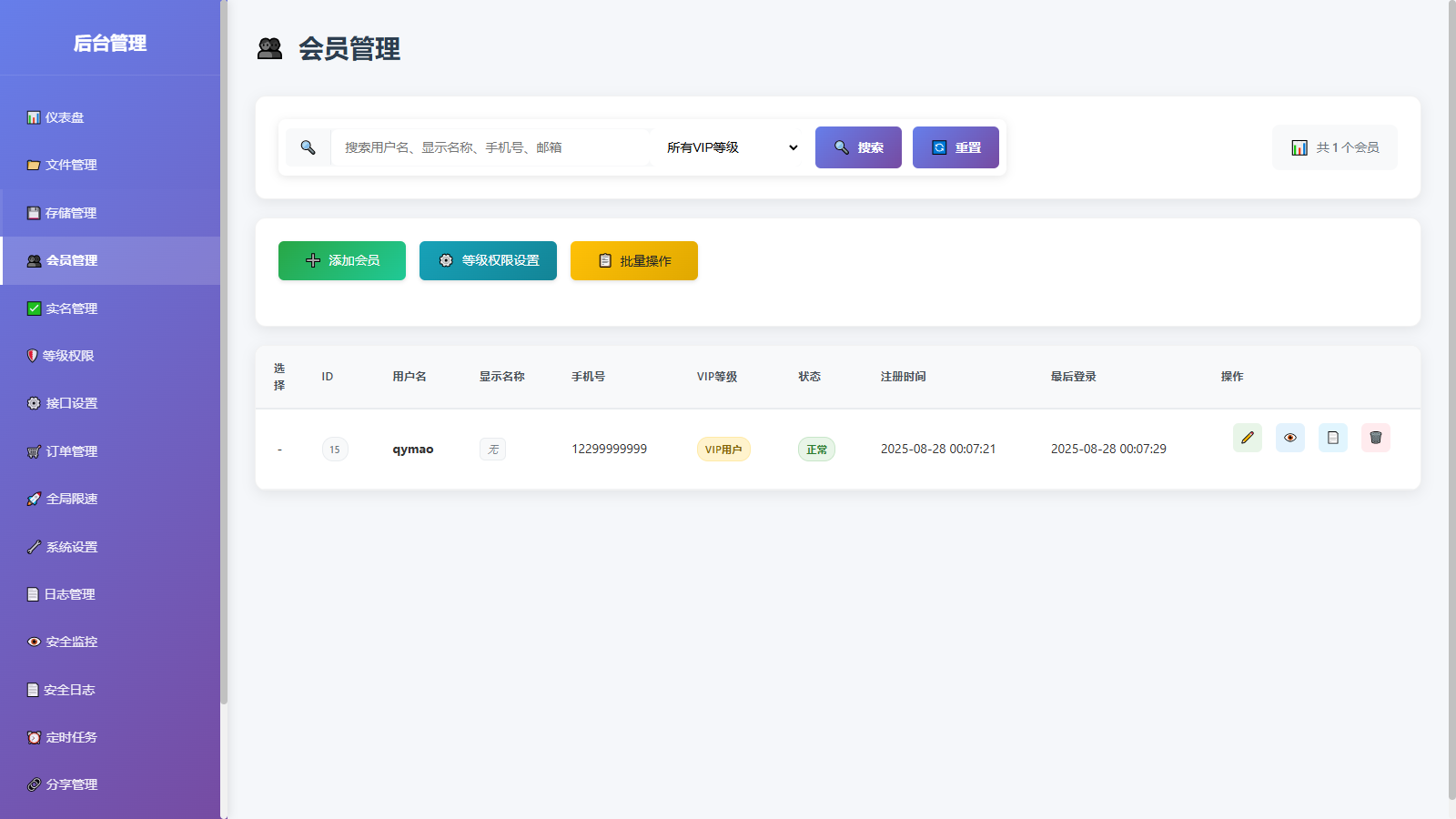Type in the member search input field
This screenshot has width=1456, height=819.
[x=491, y=147]
